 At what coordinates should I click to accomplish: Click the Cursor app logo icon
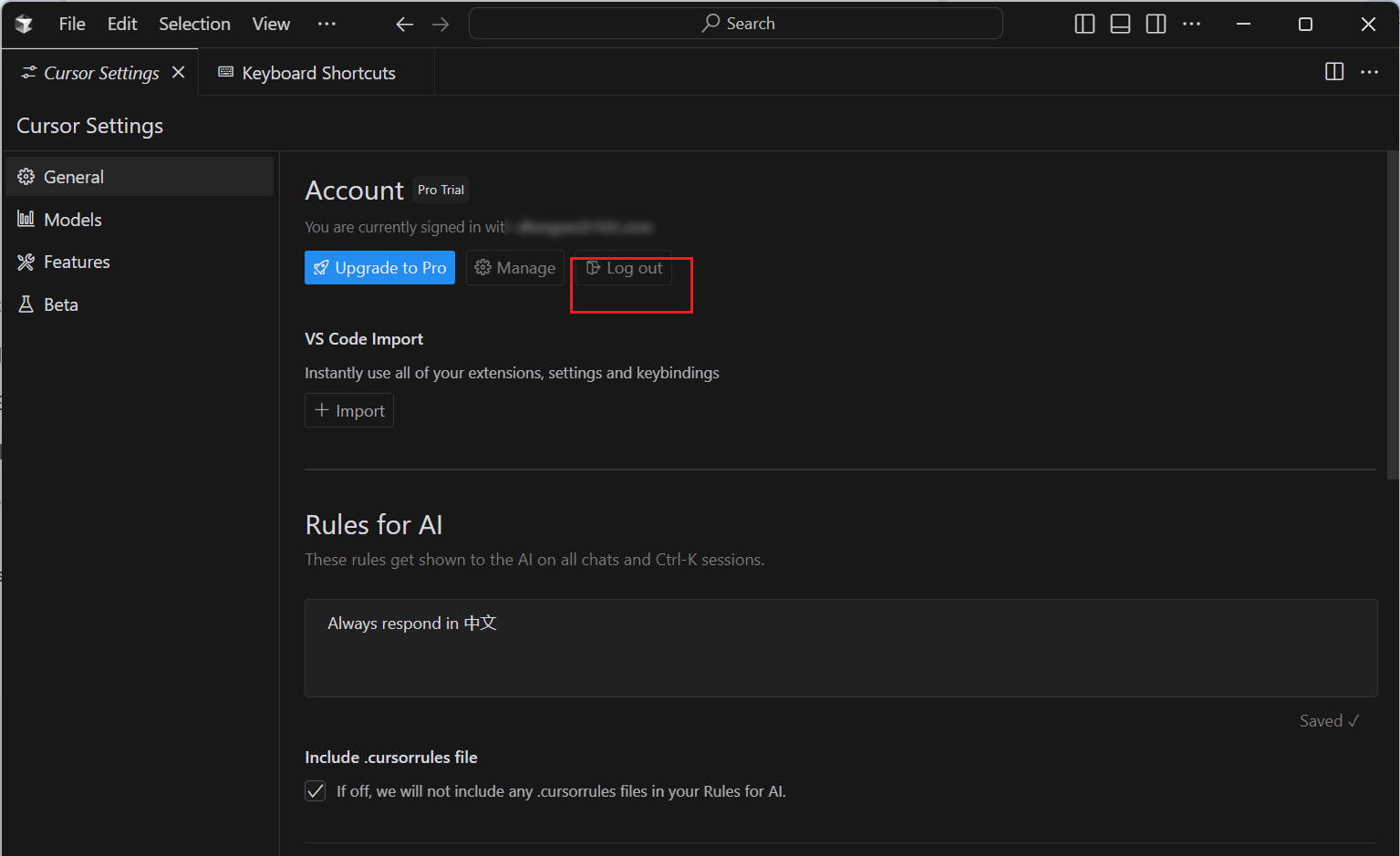click(x=25, y=24)
